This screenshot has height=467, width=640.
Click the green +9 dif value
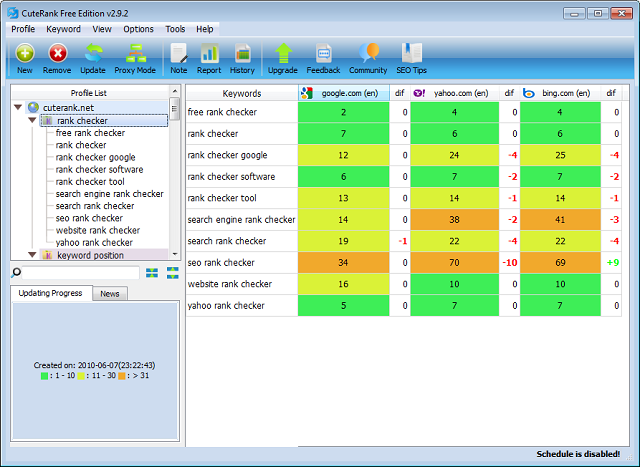pos(613,262)
